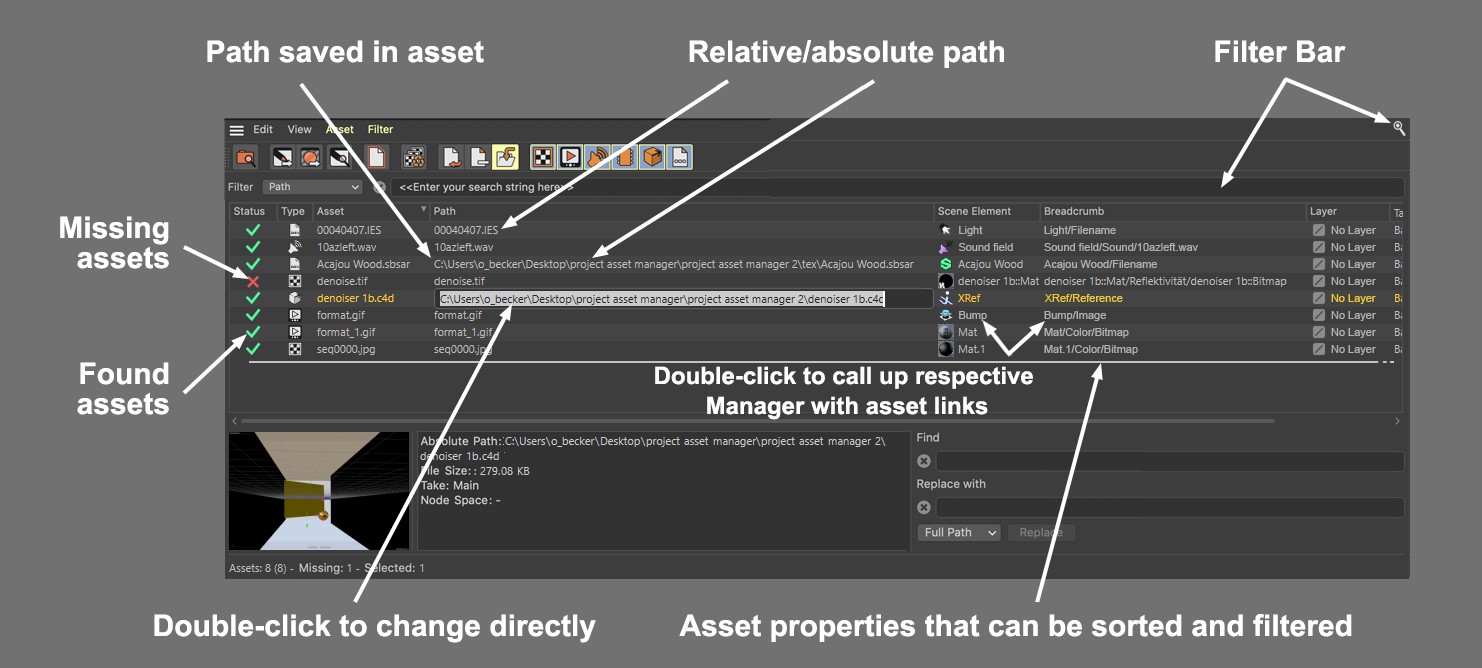Screen dimensions: 1482x668
Task: Toggle No Layer checkbox for XRef row
Action: (x=1319, y=298)
